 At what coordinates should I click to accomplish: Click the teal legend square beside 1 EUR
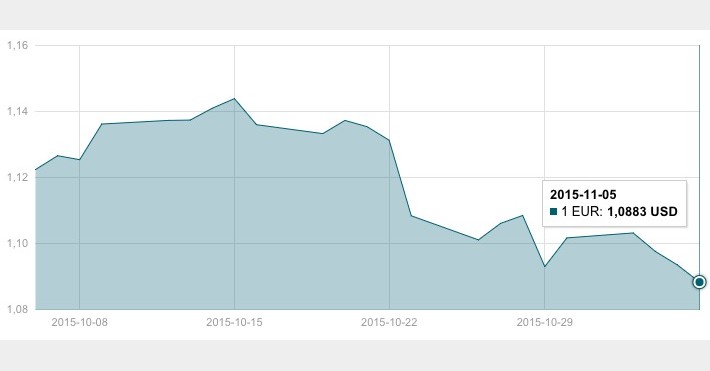553,212
